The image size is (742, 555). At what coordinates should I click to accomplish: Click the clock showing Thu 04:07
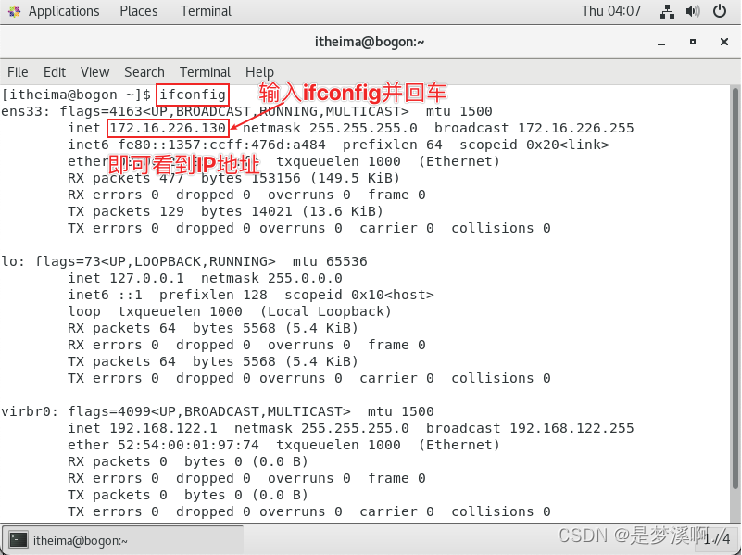(611, 11)
